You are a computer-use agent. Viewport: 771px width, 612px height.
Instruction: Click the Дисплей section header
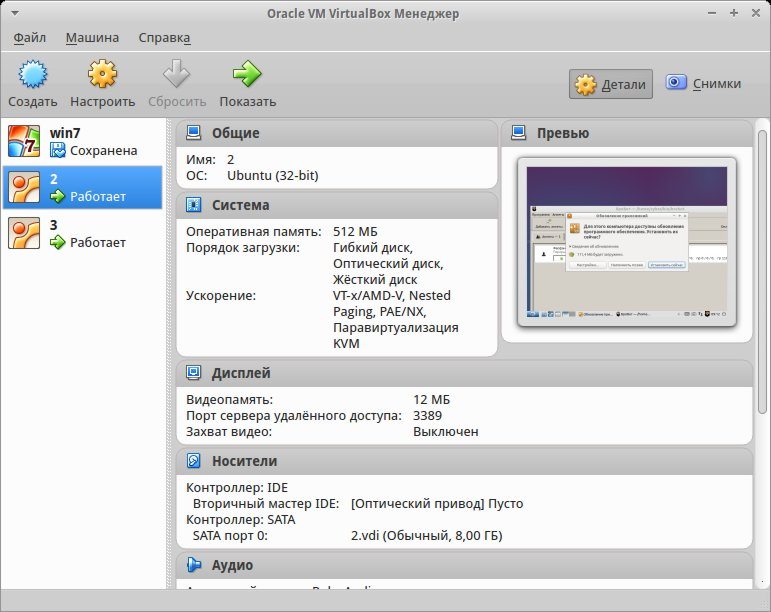pyautogui.click(x=464, y=373)
